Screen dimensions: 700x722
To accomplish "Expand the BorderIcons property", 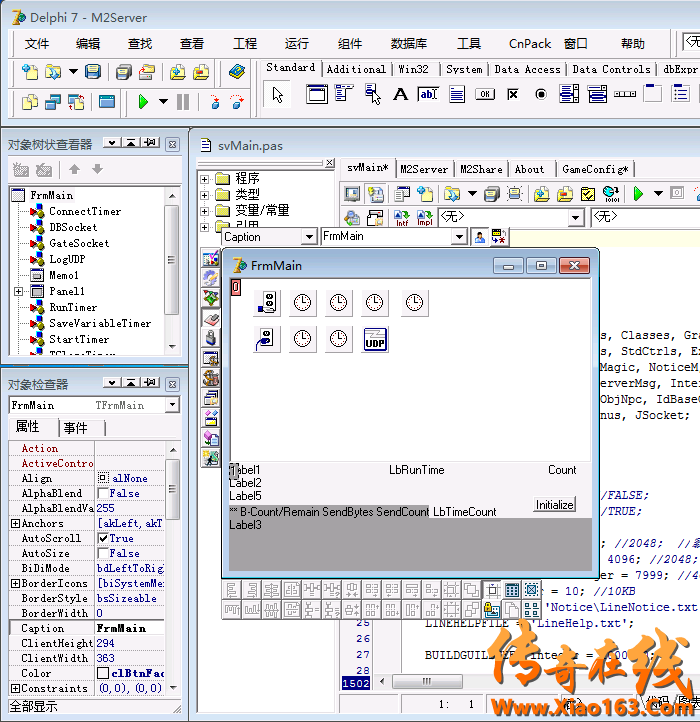I will click(x=15, y=583).
